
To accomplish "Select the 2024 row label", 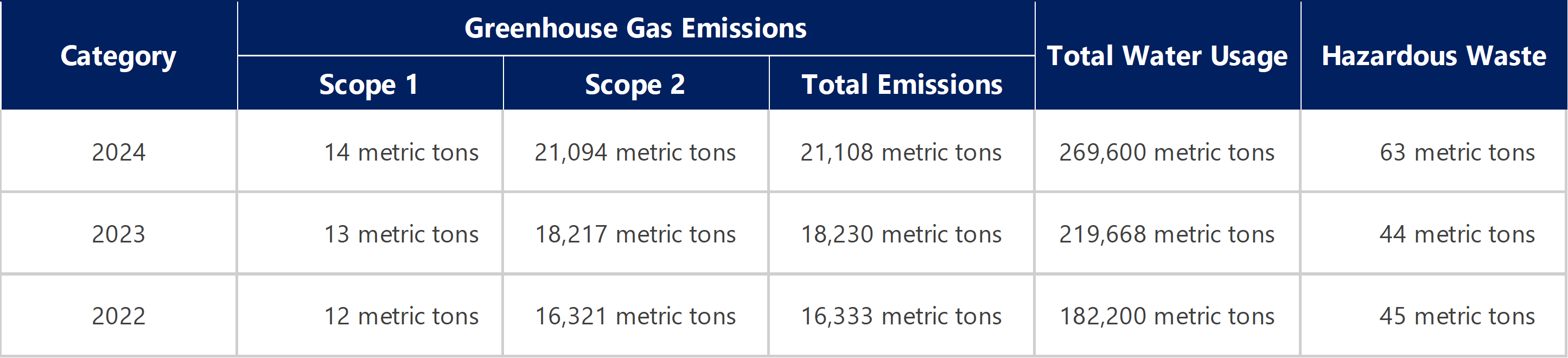I will coord(119,152).
